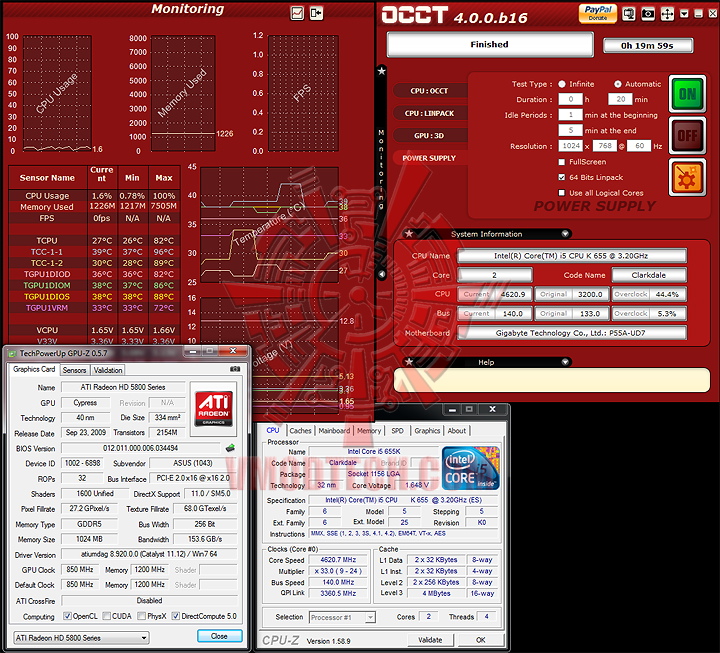Click the OCCT move-window arrows icon
The height and width of the screenshot is (653, 720).
(x=667, y=14)
